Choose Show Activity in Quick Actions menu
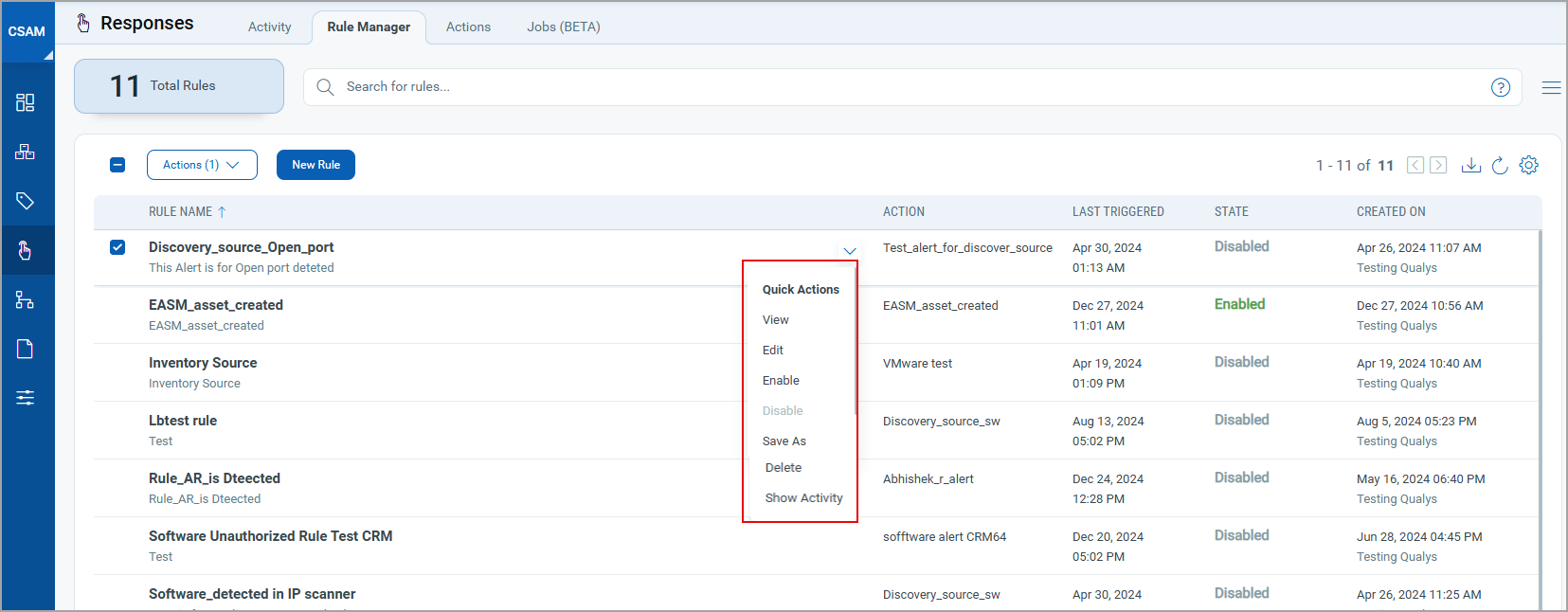 tap(803, 498)
